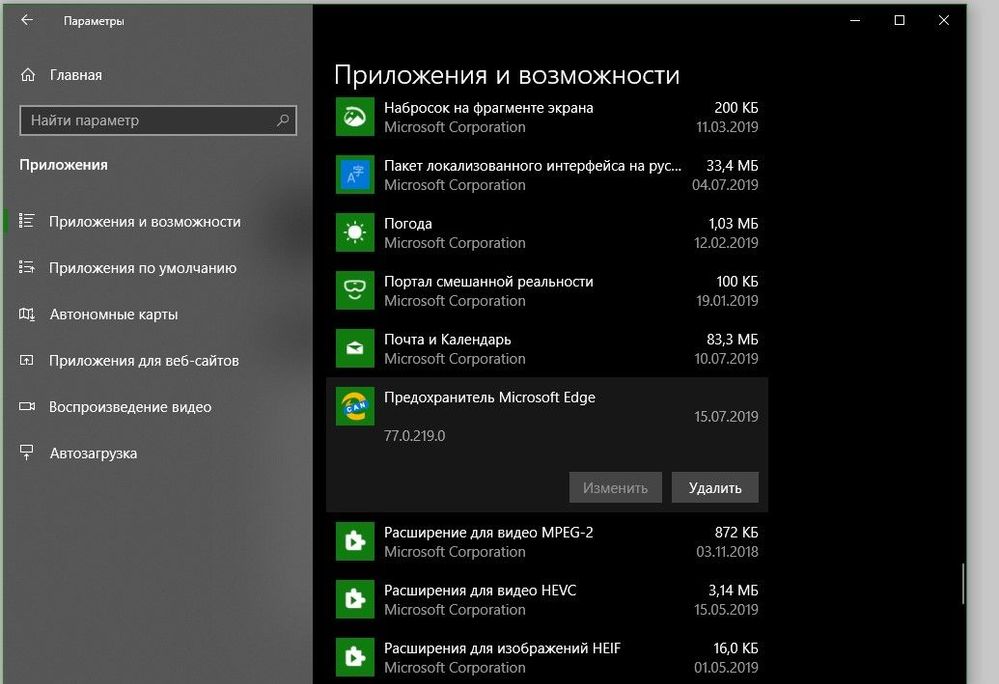
Task: Click the Приложения для веб-сайтов icon
Action: (27, 360)
